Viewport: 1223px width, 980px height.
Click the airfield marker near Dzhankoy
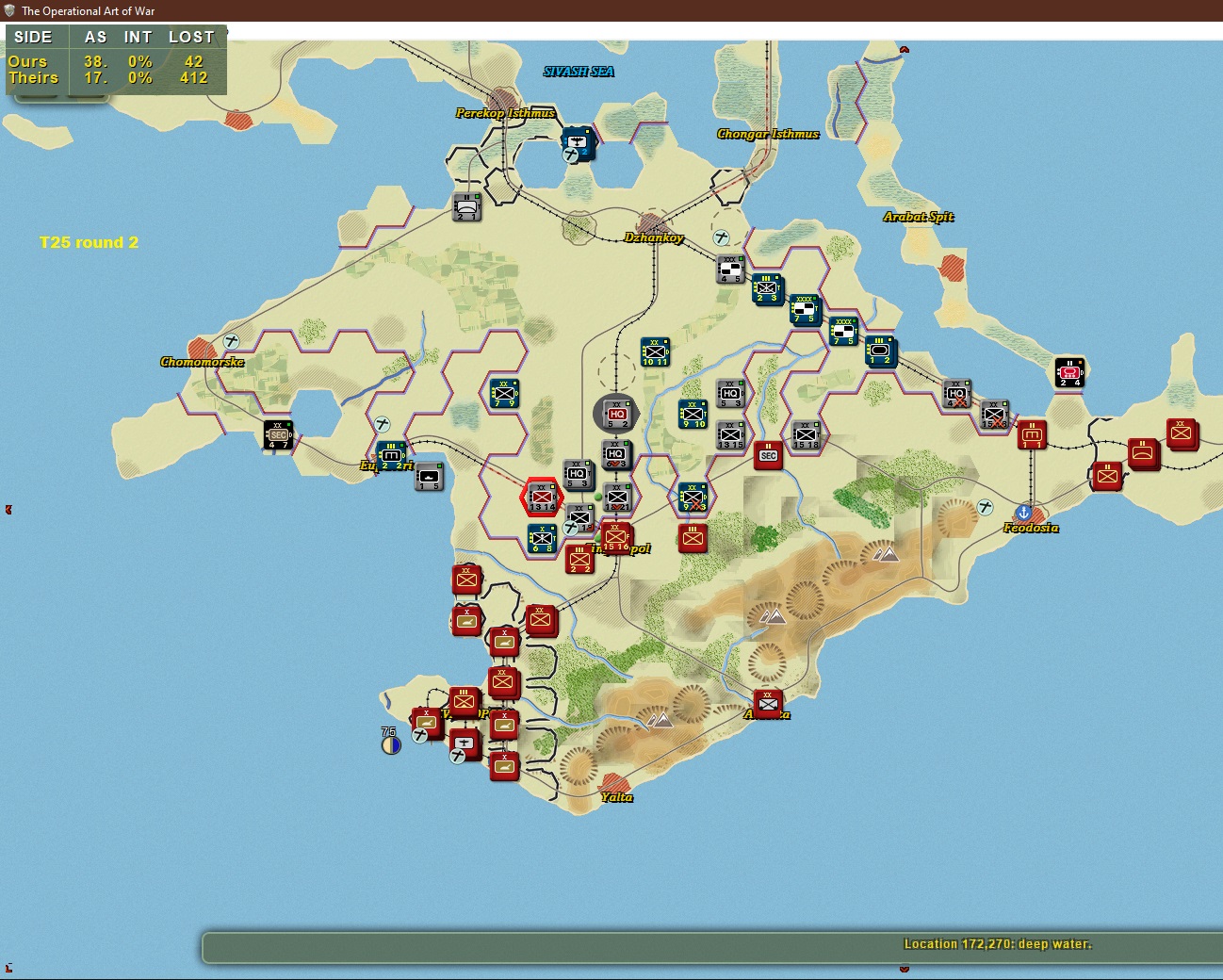[721, 237]
